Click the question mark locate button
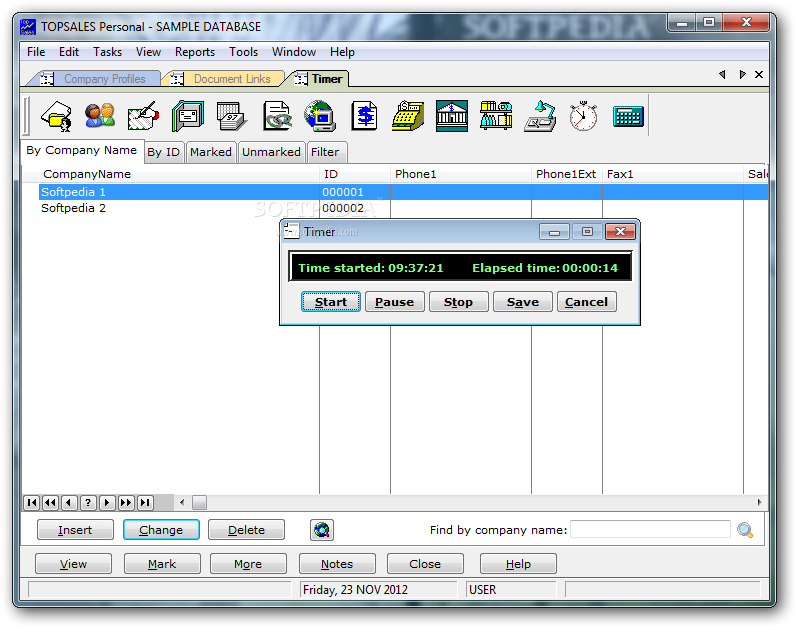Screen dimensions: 797x628 tap(88, 503)
